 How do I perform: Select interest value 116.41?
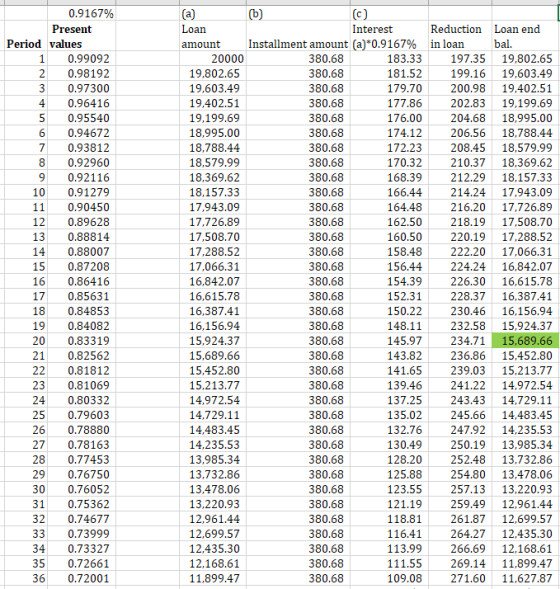405,534
